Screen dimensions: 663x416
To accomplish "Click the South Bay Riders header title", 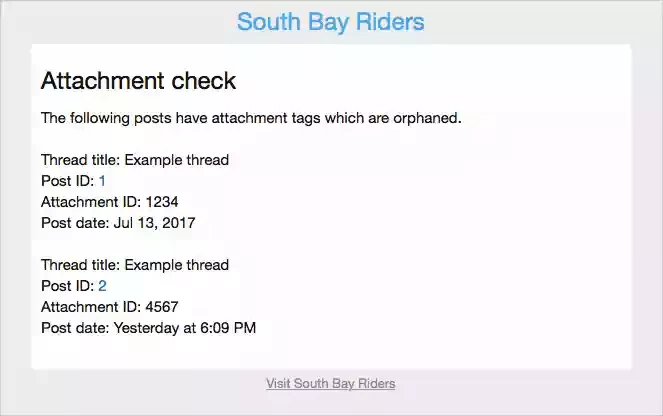I will tap(331, 21).
